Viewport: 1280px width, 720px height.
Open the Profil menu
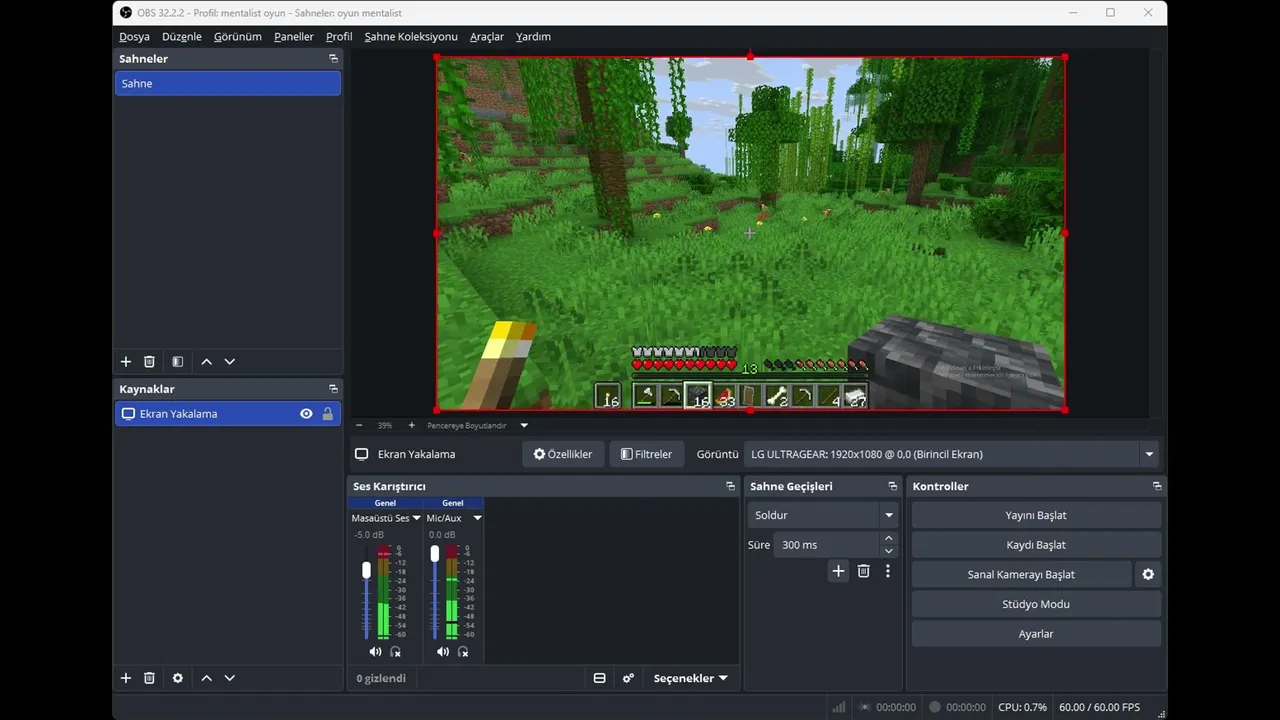pyautogui.click(x=339, y=37)
